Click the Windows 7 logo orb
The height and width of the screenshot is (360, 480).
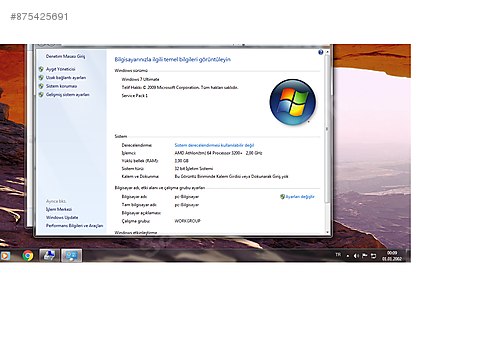pos(293,102)
